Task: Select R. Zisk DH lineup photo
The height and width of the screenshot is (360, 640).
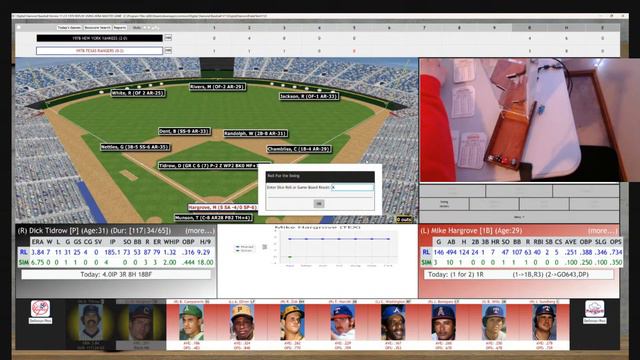Action: coord(292,322)
